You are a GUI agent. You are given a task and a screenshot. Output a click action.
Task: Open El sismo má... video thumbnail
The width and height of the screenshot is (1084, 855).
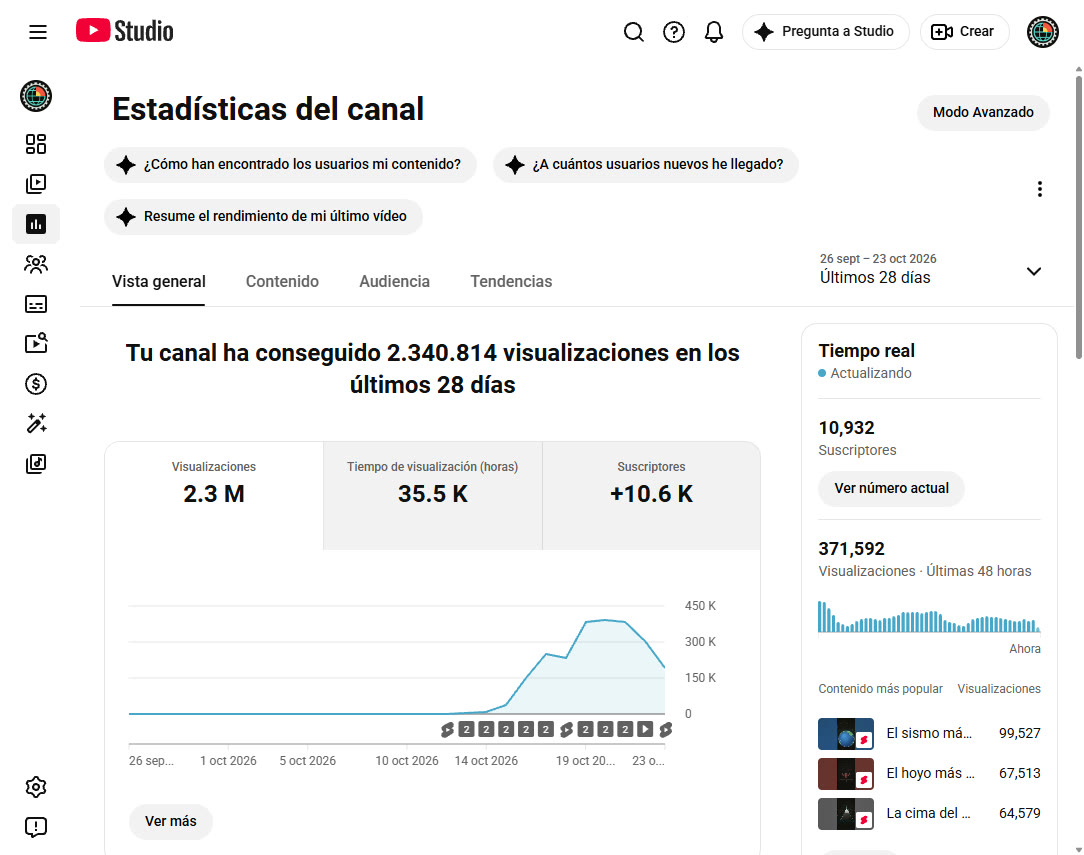[x=845, y=734]
